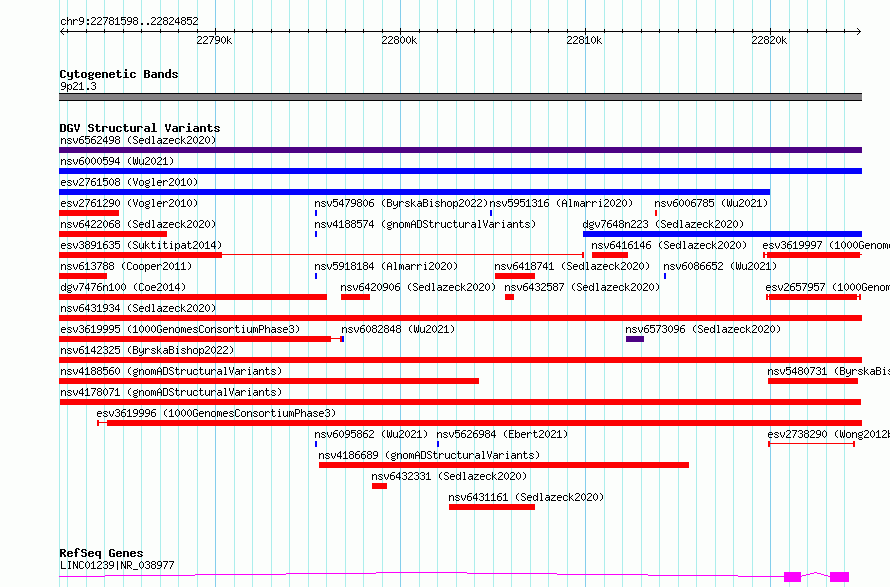The image size is (890, 587).
Task: Open the esv2761508 (Vogler2010) variant label
Action: pyautogui.click(x=129, y=182)
